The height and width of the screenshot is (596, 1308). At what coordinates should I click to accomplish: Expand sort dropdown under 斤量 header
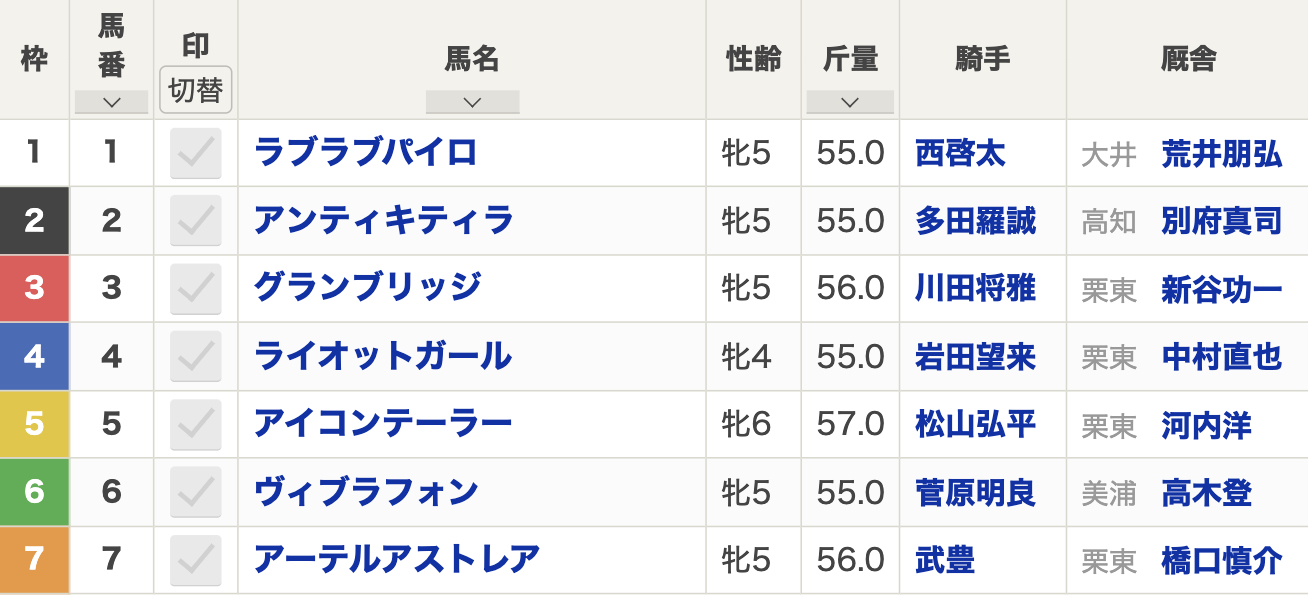[850, 102]
